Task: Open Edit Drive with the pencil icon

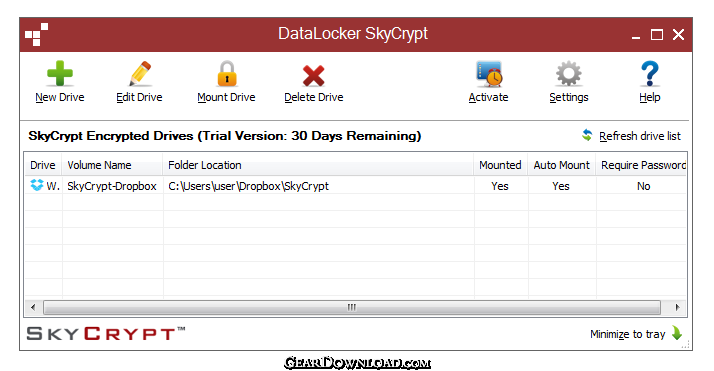Action: [139, 74]
